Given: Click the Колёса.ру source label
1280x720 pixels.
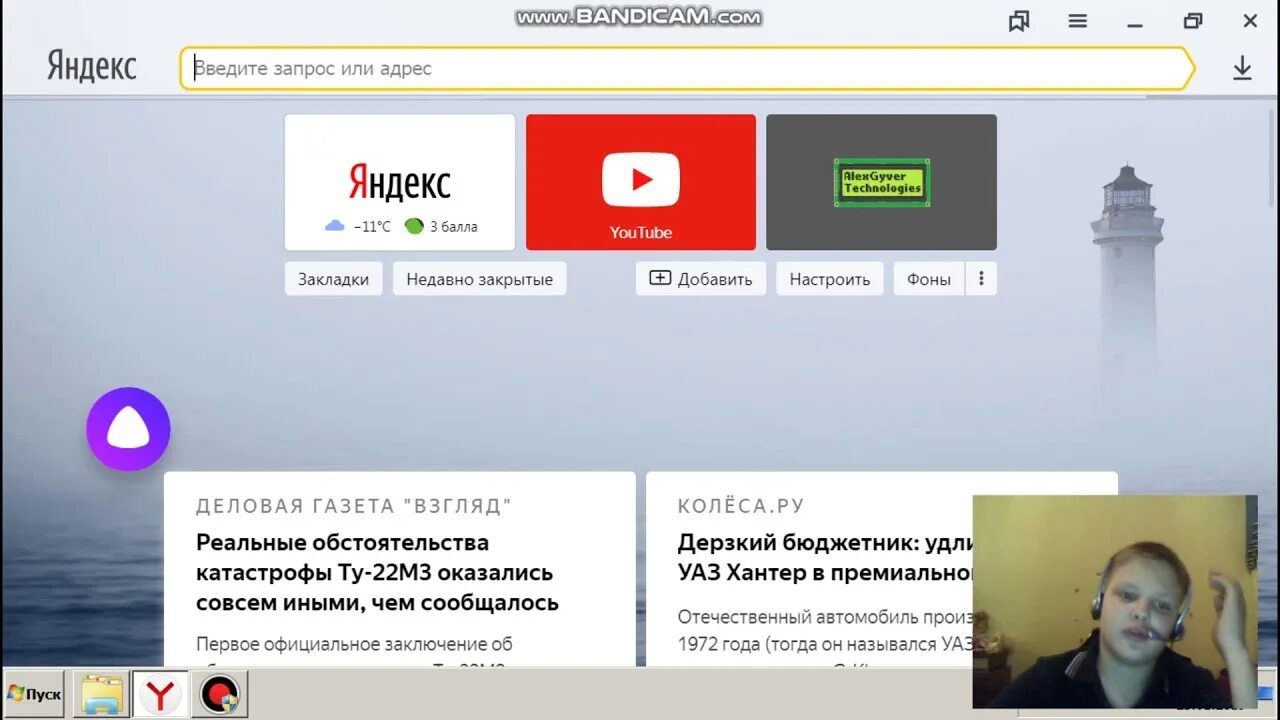Looking at the screenshot, I should (x=741, y=506).
